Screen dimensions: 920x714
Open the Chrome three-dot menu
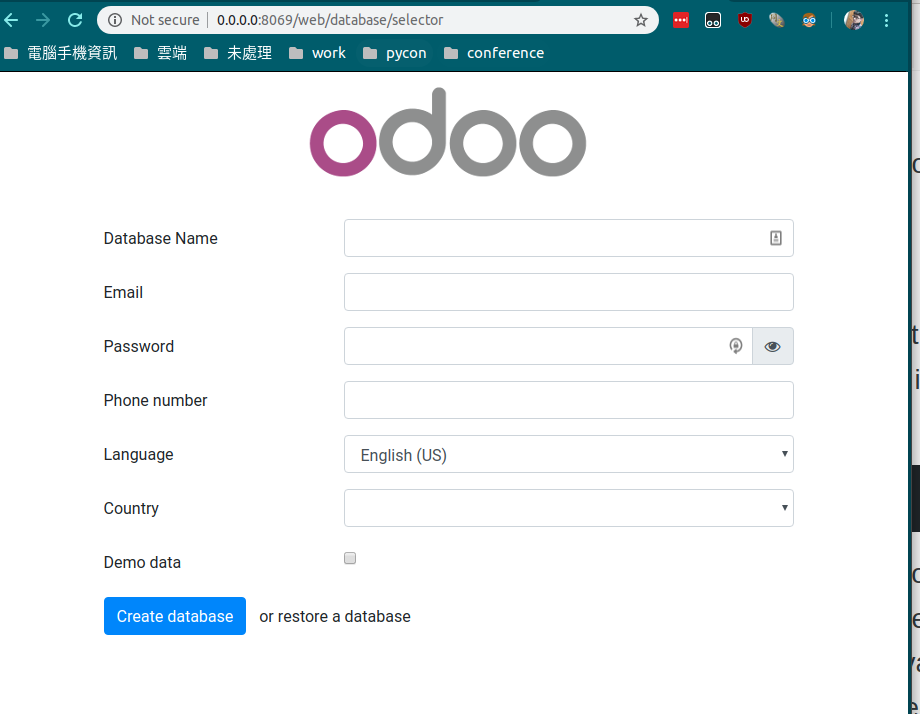[x=887, y=21]
